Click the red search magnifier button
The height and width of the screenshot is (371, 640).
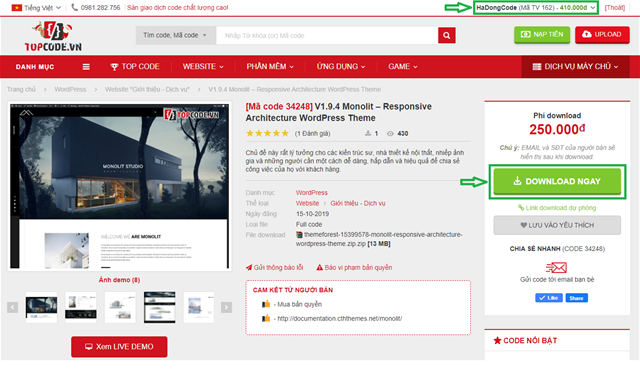click(x=447, y=36)
